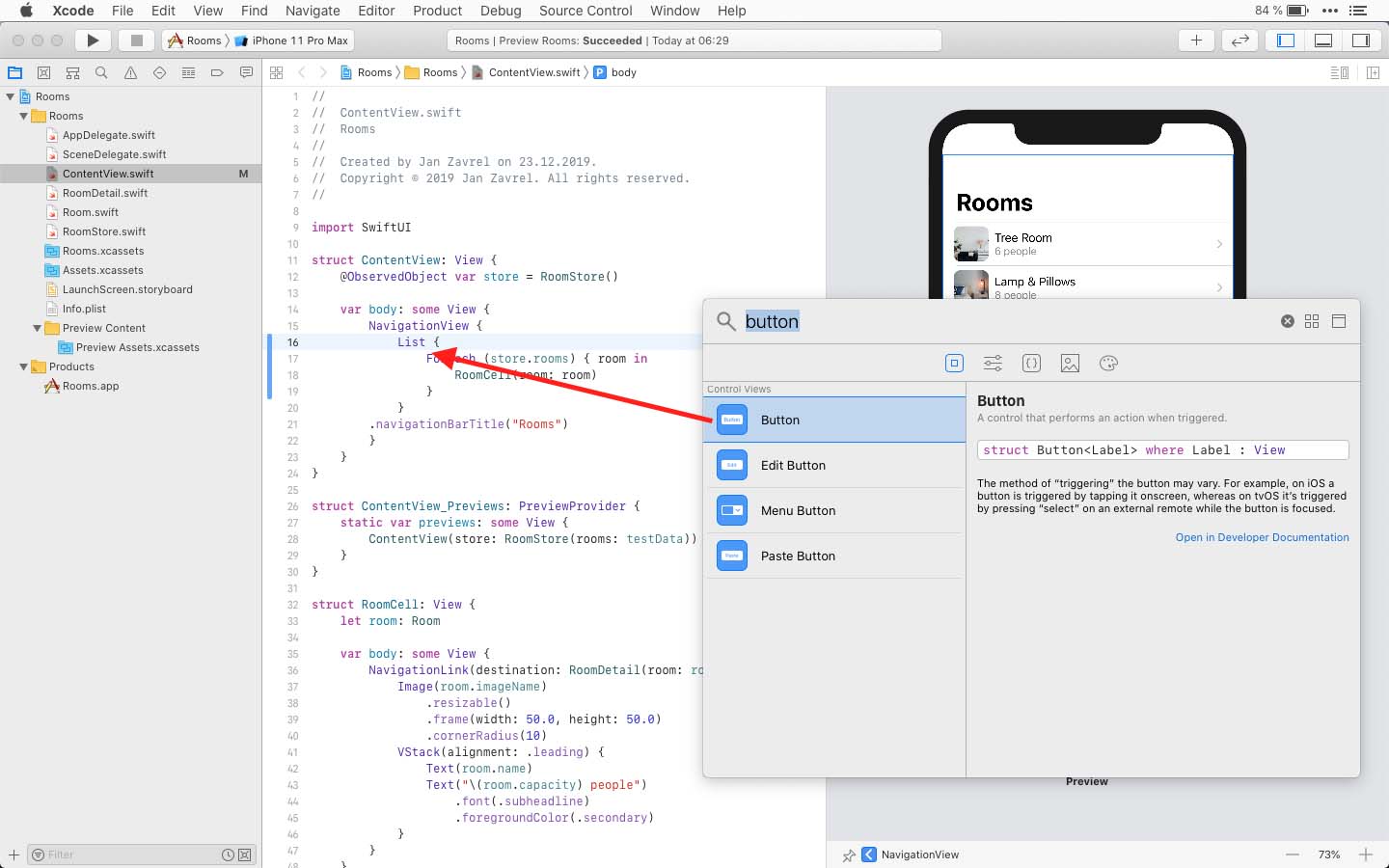Open the Issue navigator warning triangle icon

[130, 71]
